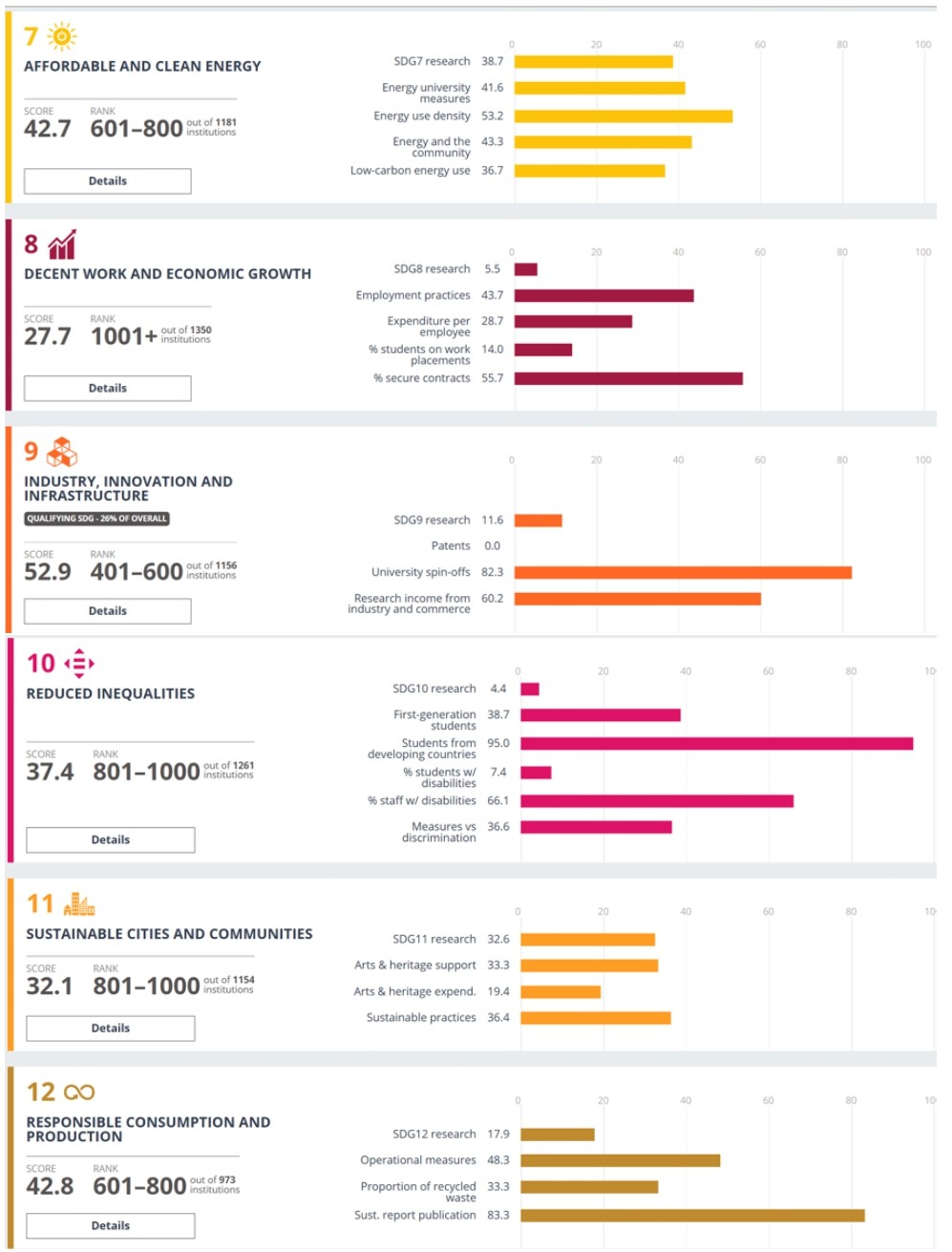Click the cubes icon for SDG 9
Image resolution: width=952 pixels, height=1252 pixels.
pyautogui.click(x=62, y=452)
